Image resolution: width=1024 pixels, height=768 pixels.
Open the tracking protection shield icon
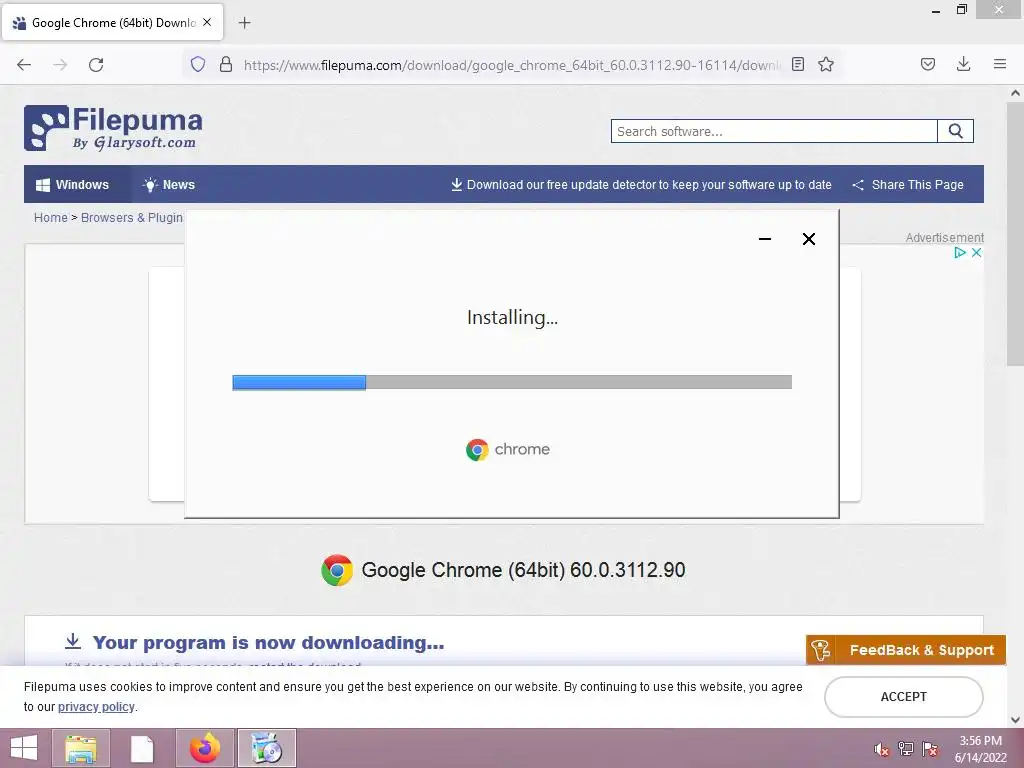pos(198,64)
